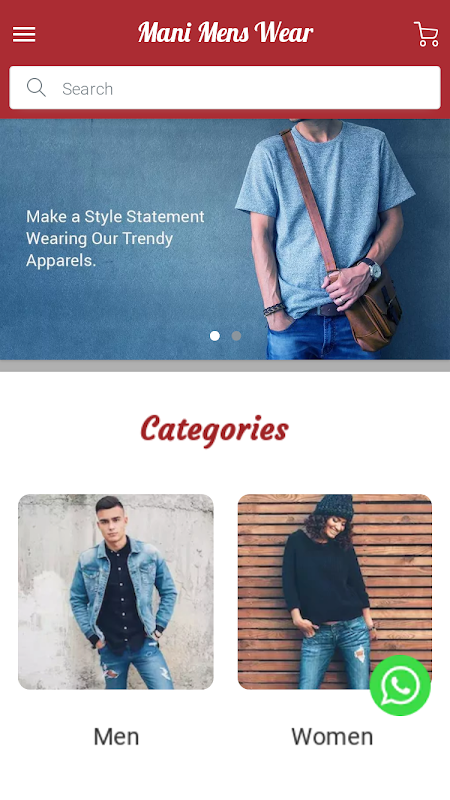Viewport: 450px width, 800px height.
Task: Select the first banner slide dot
Action: pos(215,336)
